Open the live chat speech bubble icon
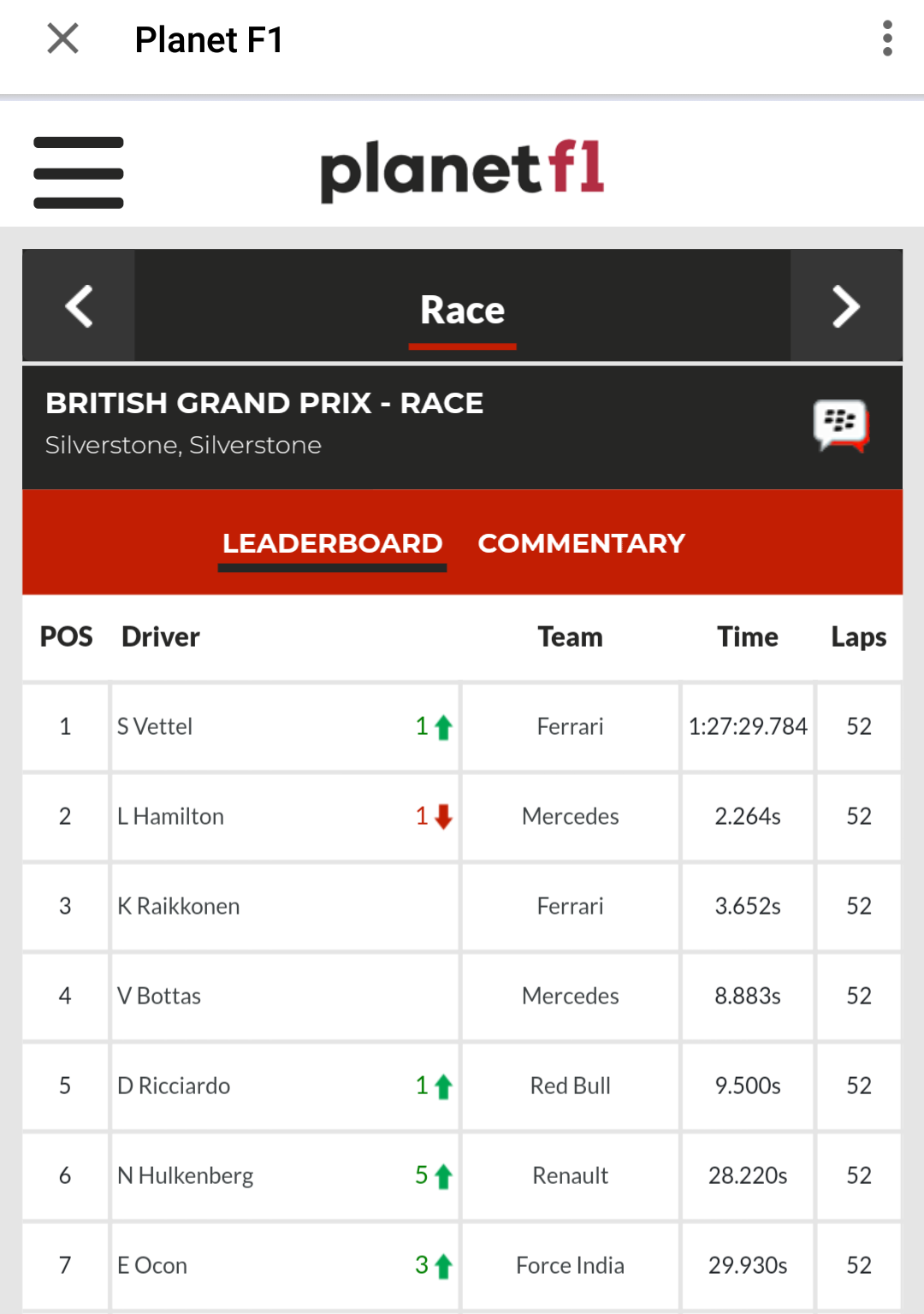This screenshot has width=924, height=1314. point(840,425)
